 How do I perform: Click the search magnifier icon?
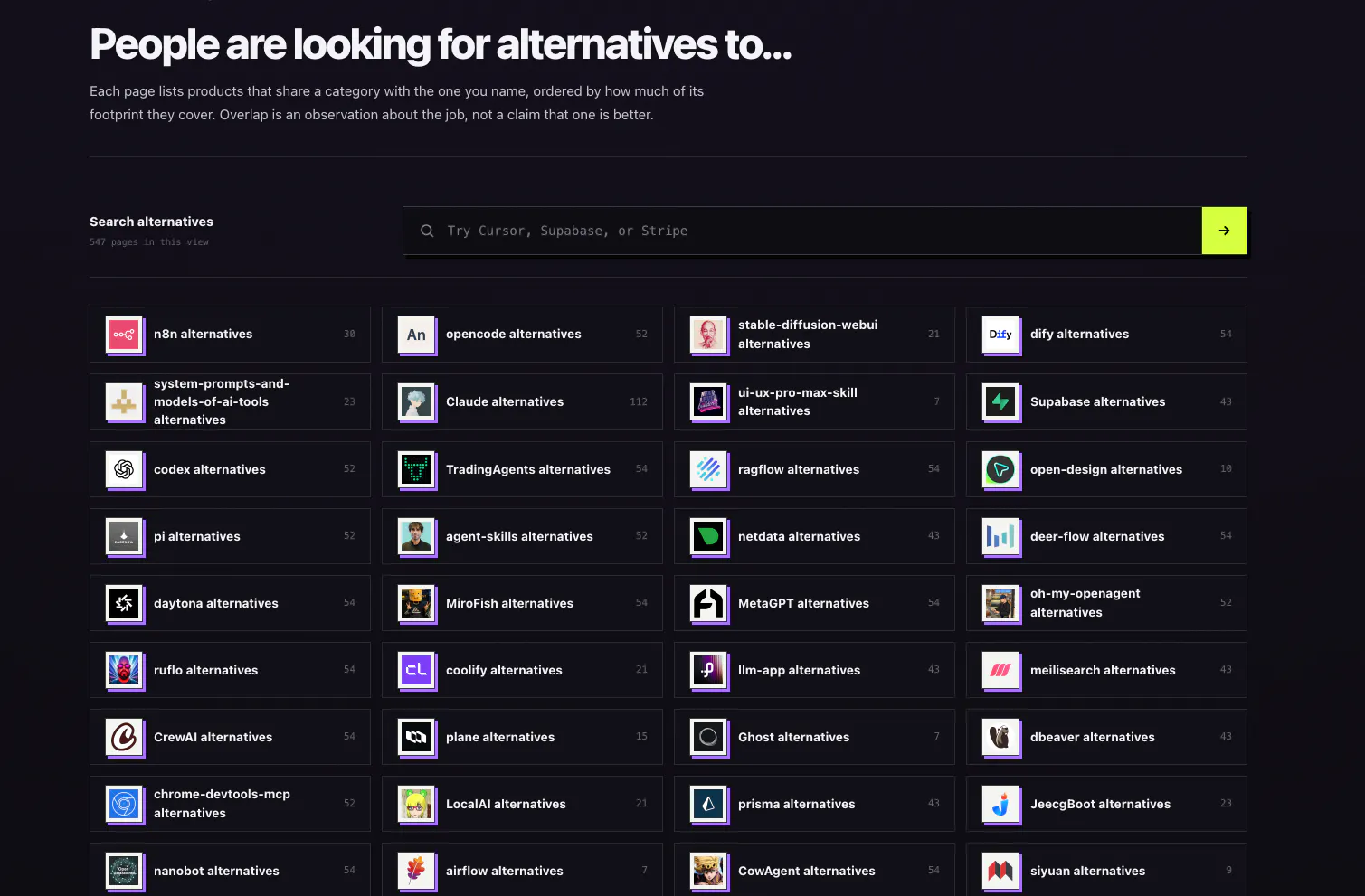pyautogui.click(x=427, y=231)
